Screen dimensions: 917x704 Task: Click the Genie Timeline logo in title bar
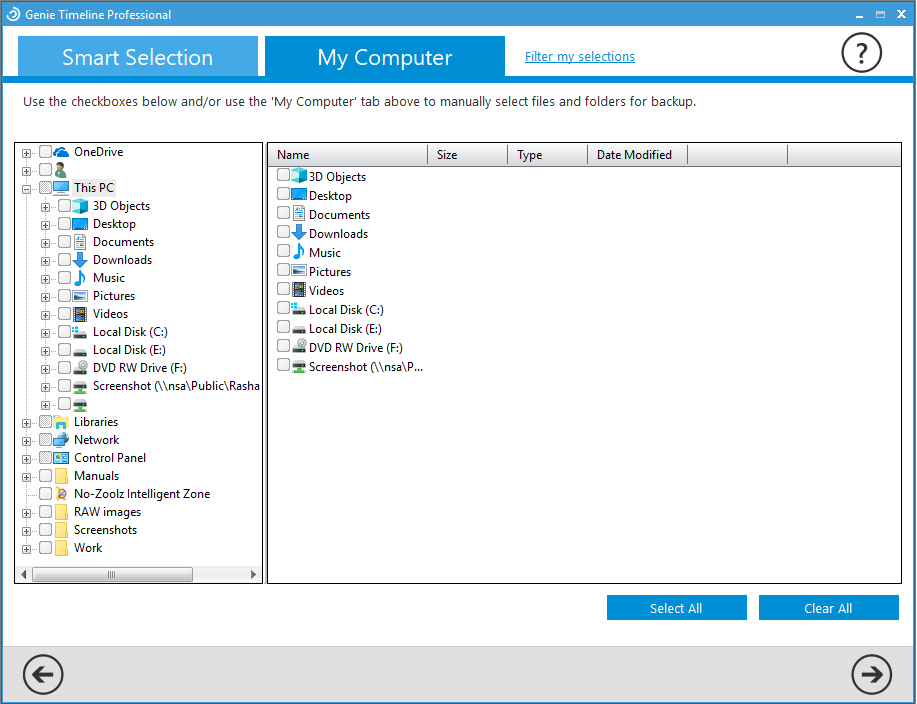click(x=13, y=14)
